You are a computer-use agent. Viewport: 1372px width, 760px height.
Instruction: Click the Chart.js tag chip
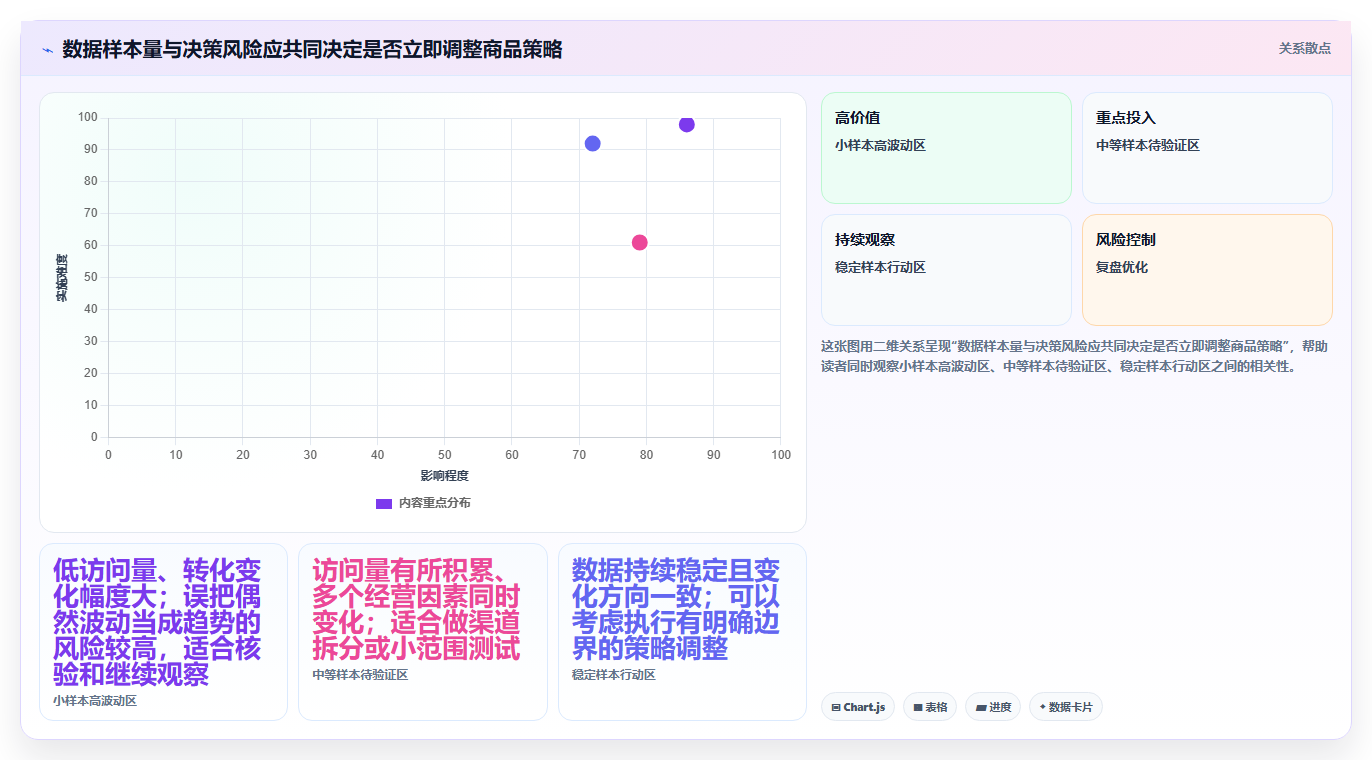coord(857,707)
